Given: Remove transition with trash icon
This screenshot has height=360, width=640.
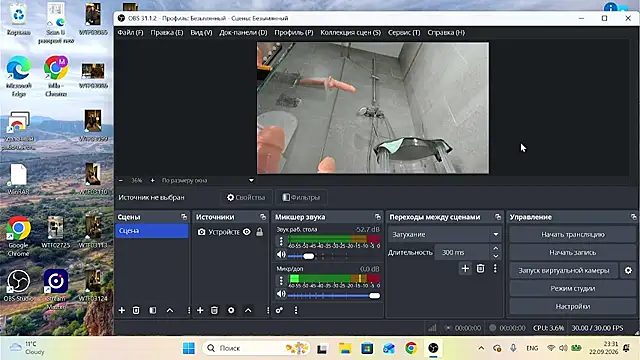Looking at the screenshot, I should click(x=480, y=269).
